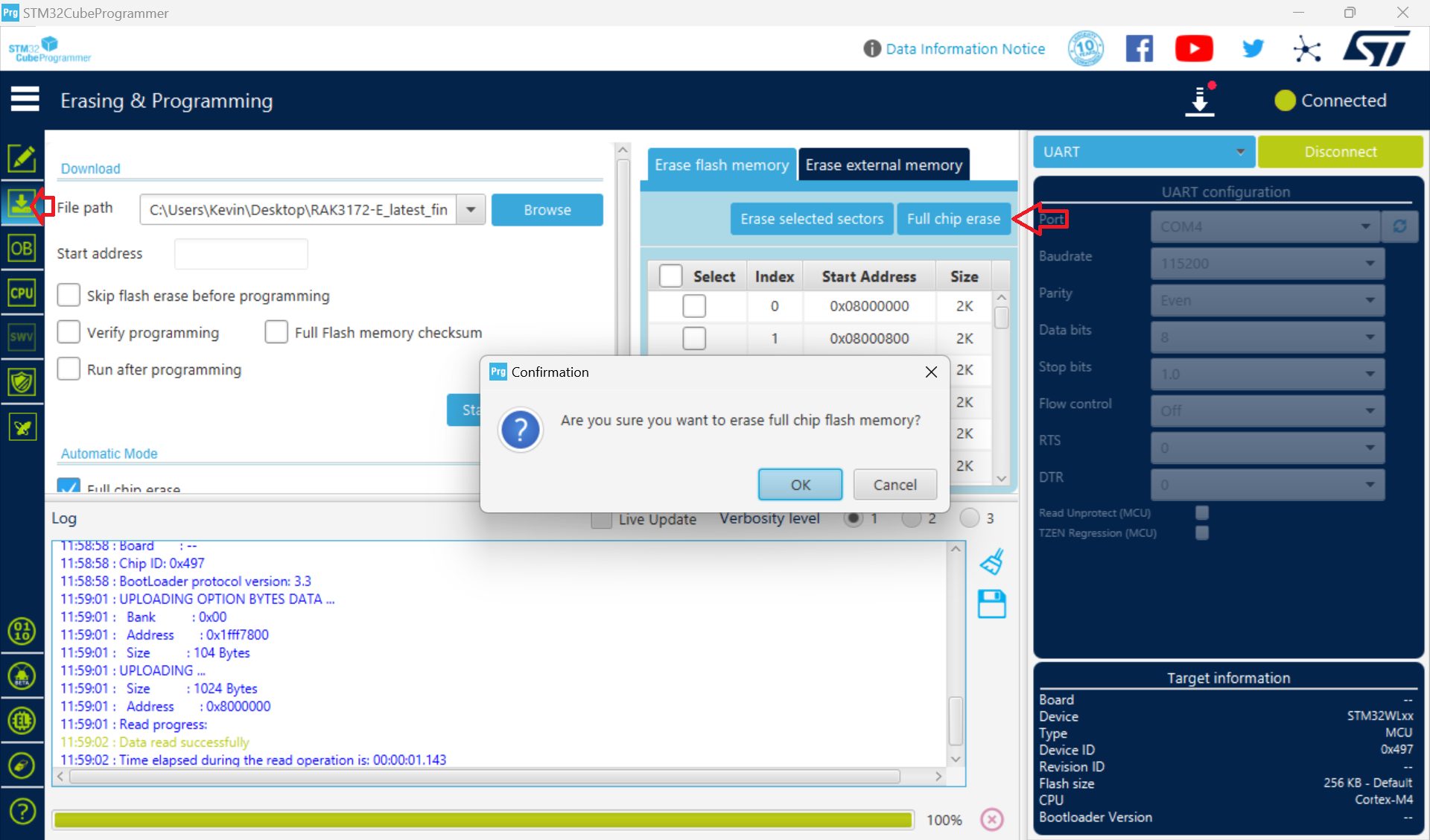Click the sector table scrollbar down arrow
This screenshot has width=1430, height=840.
click(x=1002, y=478)
